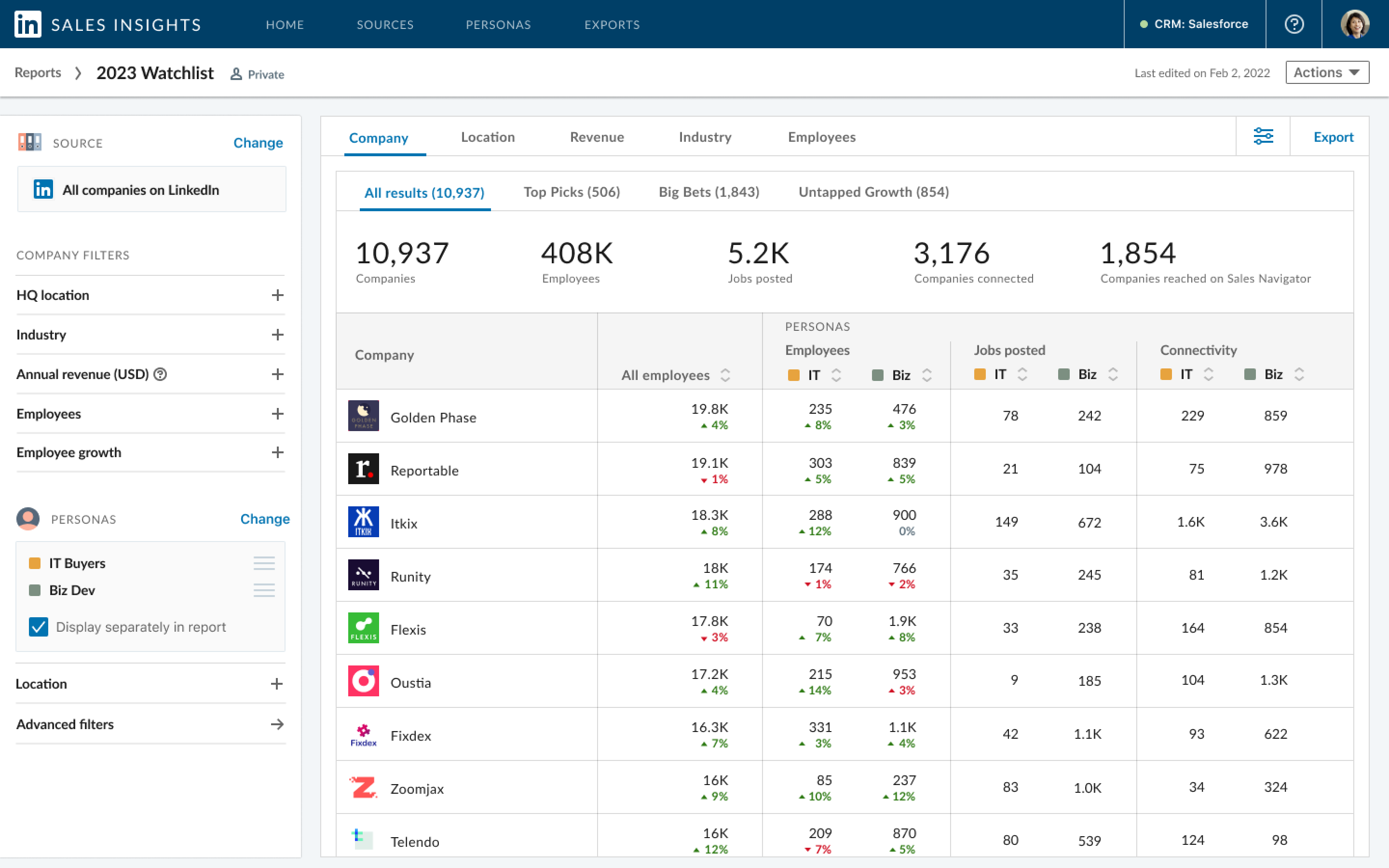This screenshot has height=868, width=1389.
Task: Click the Reportable company logo
Action: (363, 468)
